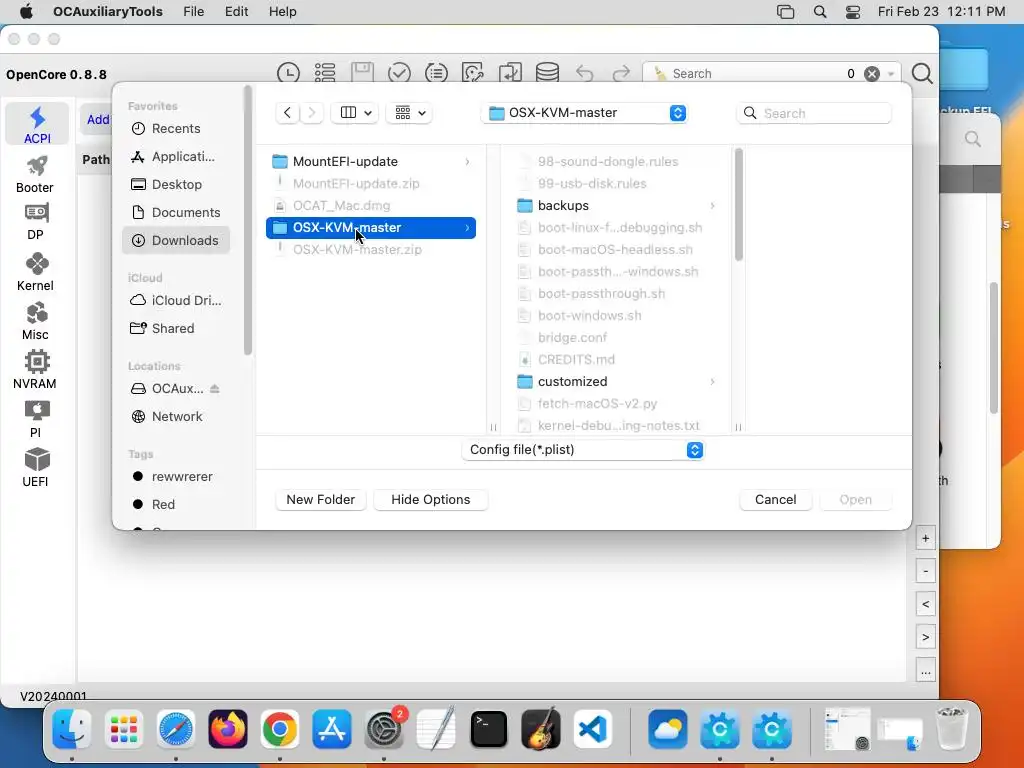Select Network in the sidebar
This screenshot has height=768, width=1024.
(x=176, y=417)
